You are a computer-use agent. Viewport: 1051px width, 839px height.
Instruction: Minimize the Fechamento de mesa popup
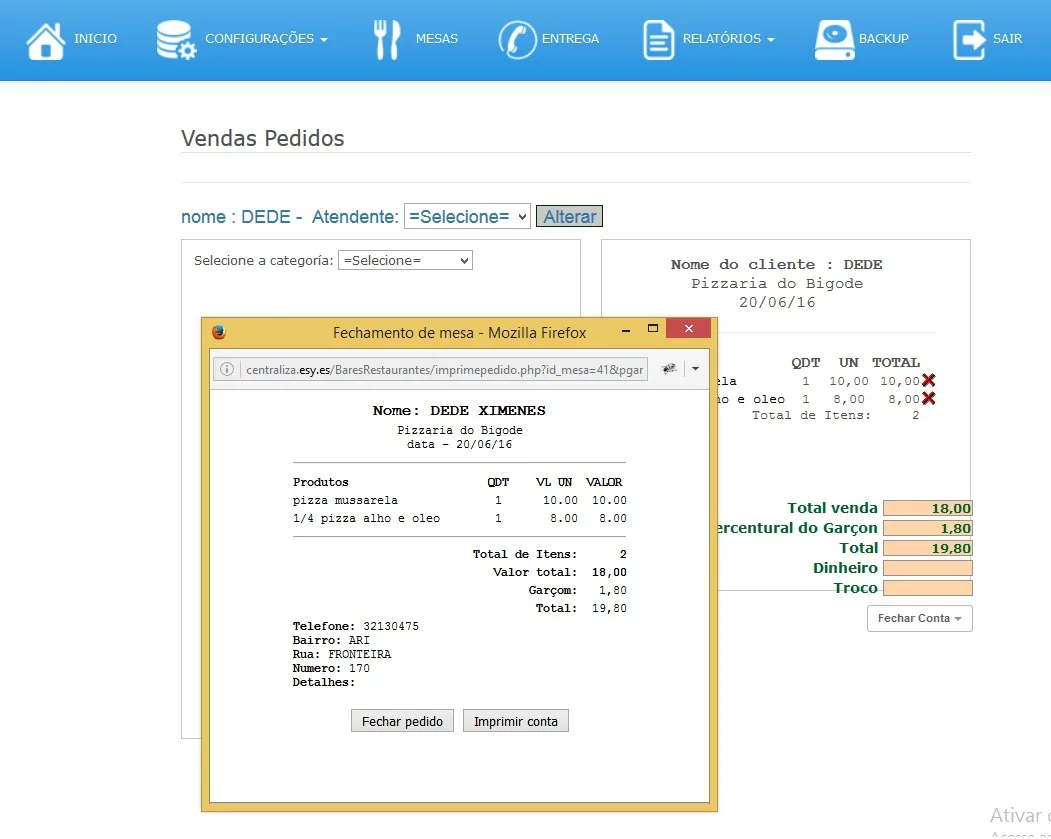[x=626, y=330]
